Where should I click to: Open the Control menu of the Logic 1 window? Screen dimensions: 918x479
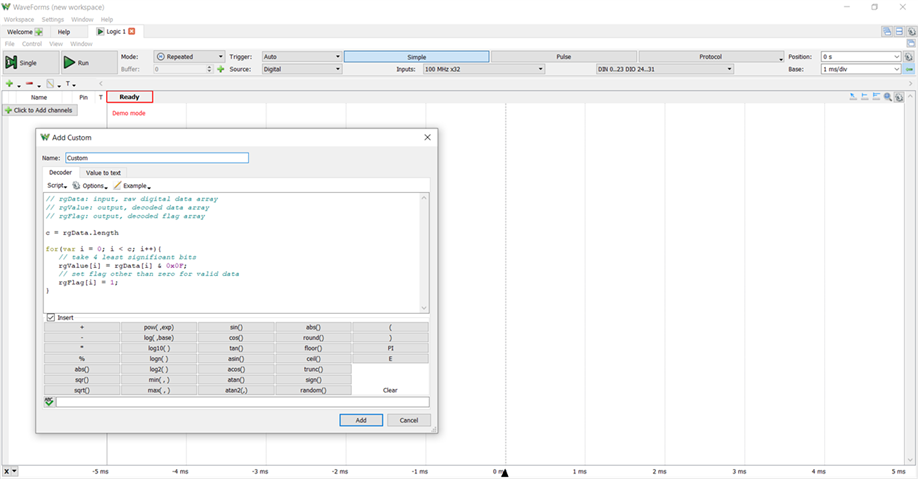pyautogui.click(x=32, y=44)
